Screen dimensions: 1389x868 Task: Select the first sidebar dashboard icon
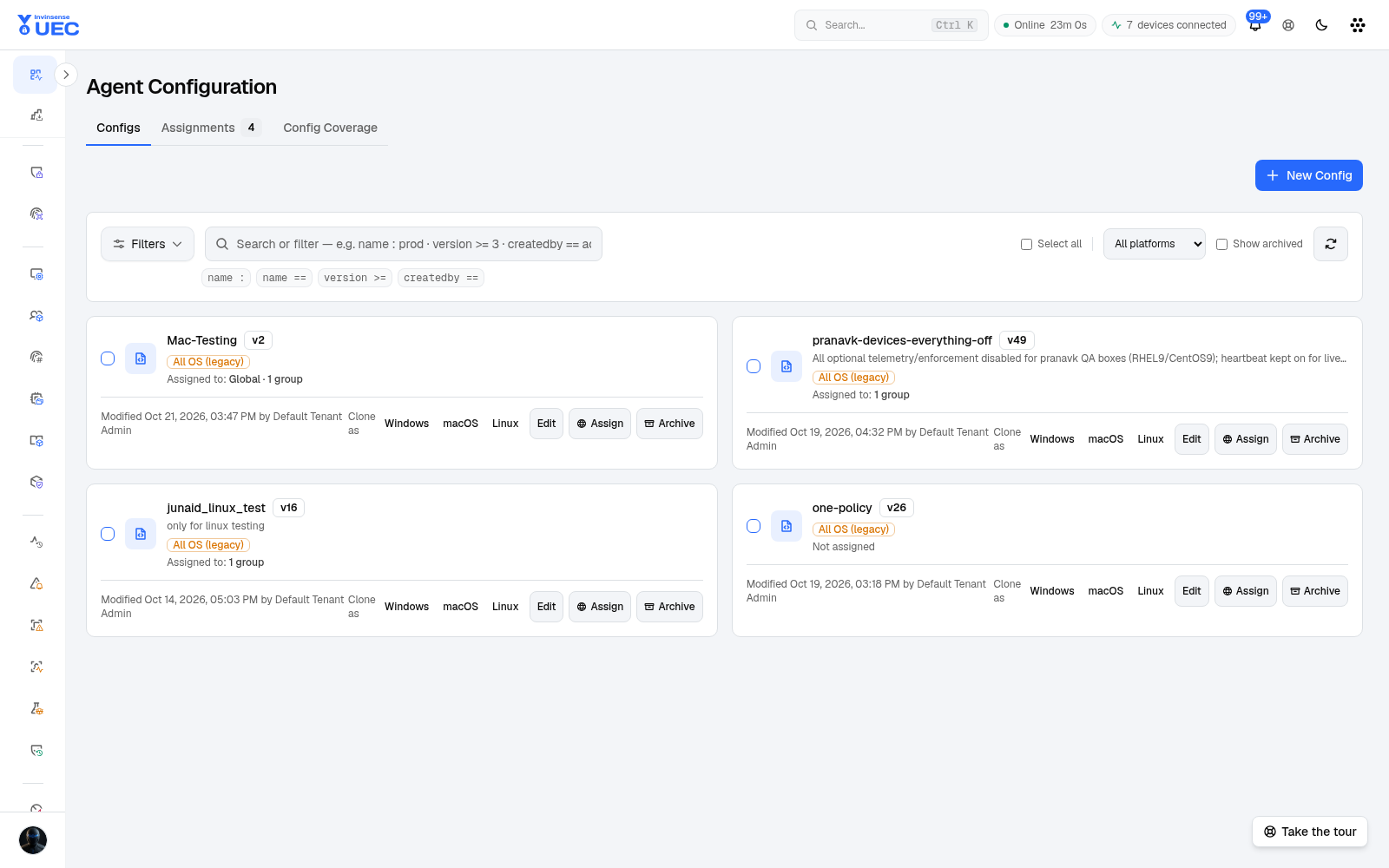[x=36, y=75]
